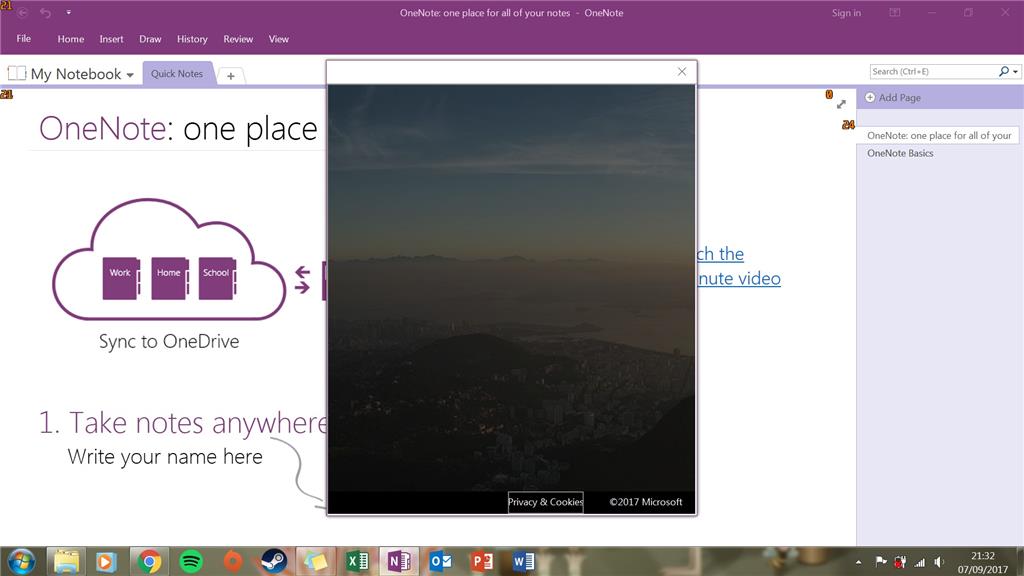Open Word from the taskbar
The width and height of the screenshot is (1024, 576).
[x=523, y=561]
